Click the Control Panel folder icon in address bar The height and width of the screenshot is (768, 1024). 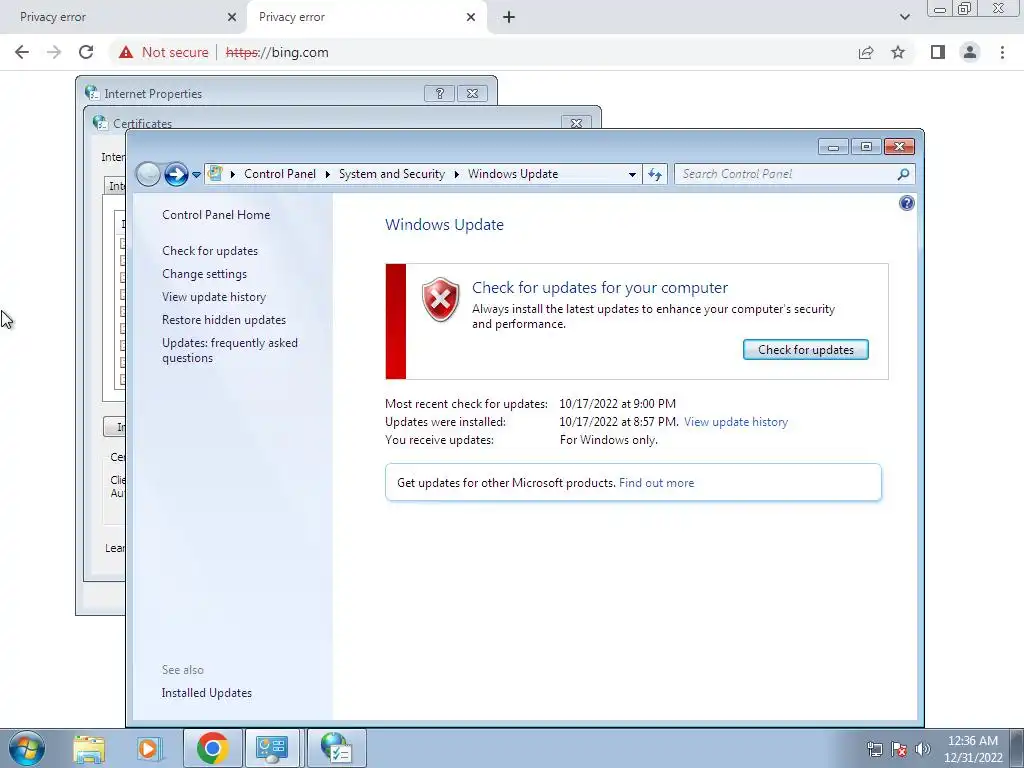pos(215,174)
